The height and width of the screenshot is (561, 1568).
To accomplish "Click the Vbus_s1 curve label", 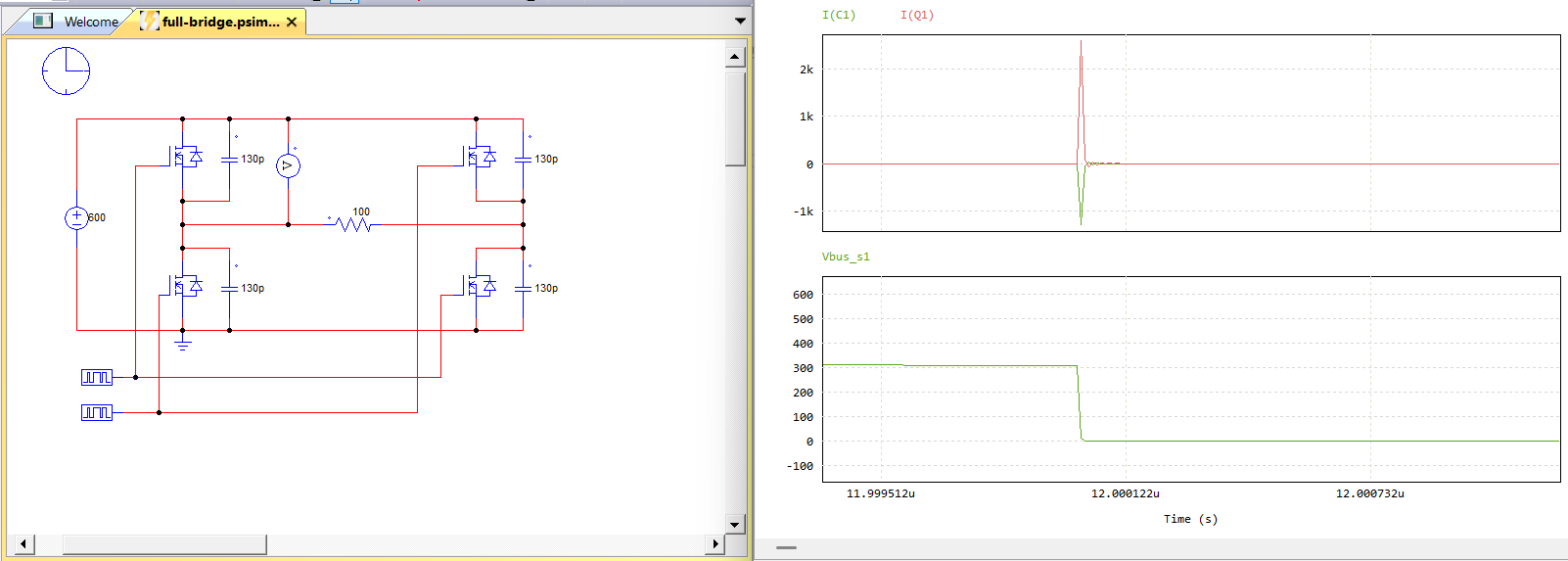I will click(846, 257).
